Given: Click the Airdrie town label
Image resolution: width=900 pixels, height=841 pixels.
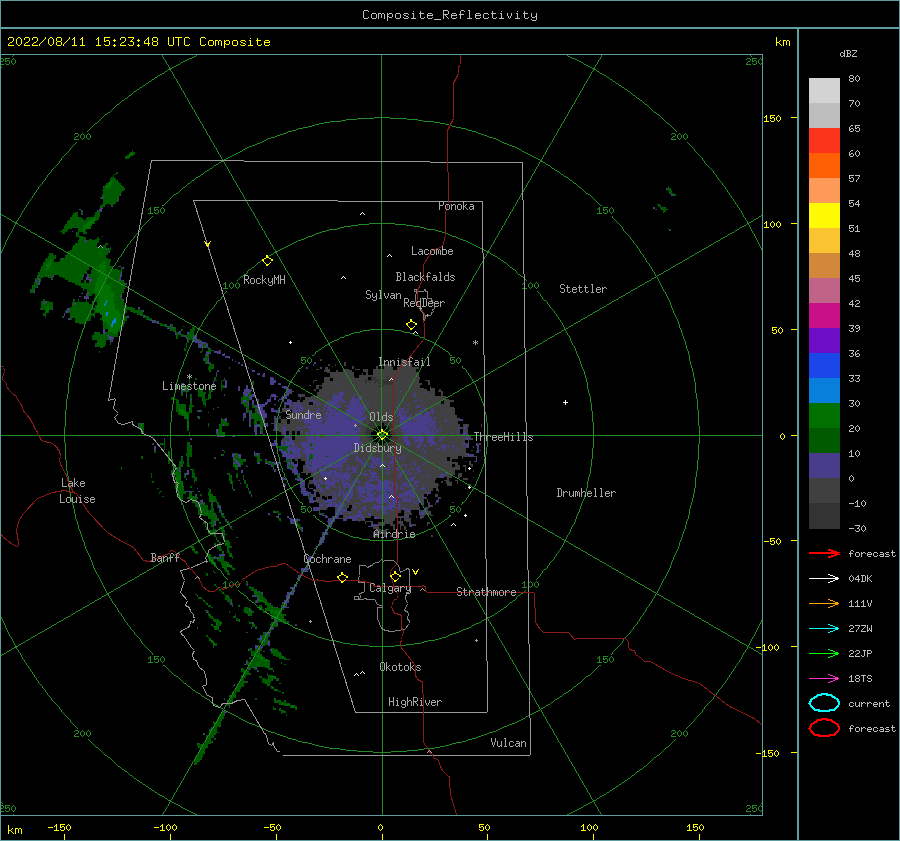Looking at the screenshot, I should (x=394, y=534).
